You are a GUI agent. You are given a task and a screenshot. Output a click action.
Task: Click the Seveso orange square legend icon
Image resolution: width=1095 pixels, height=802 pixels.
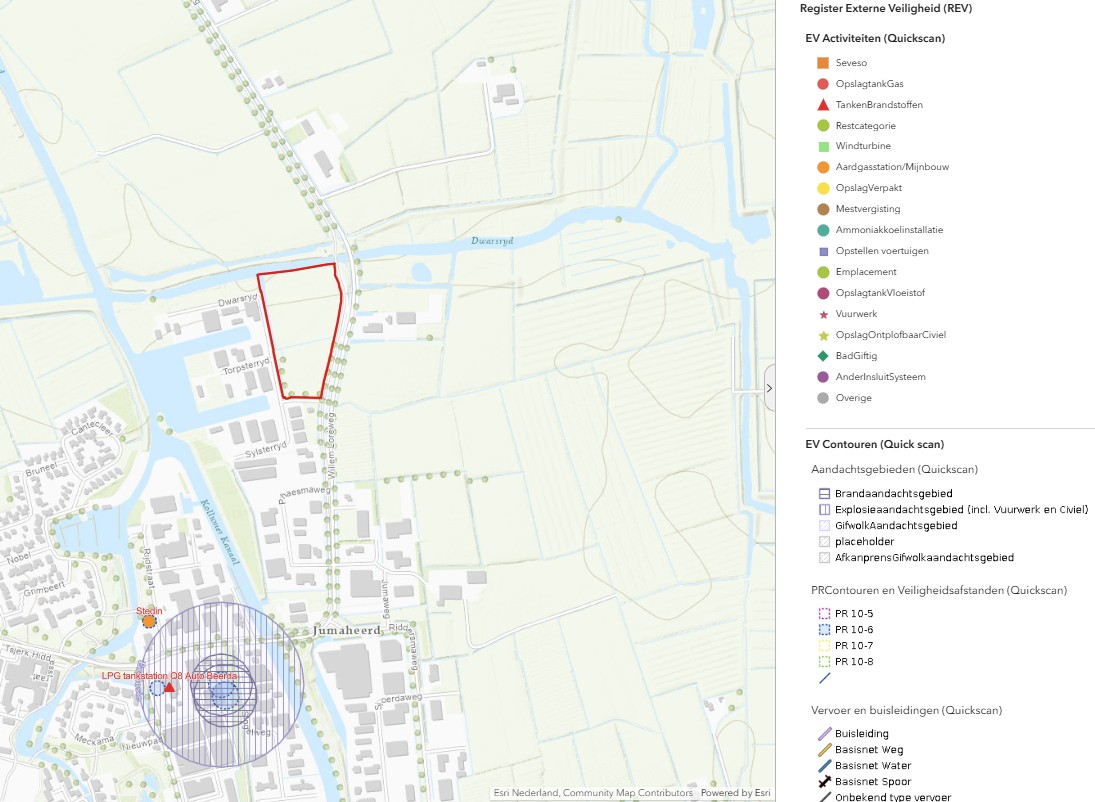click(823, 63)
